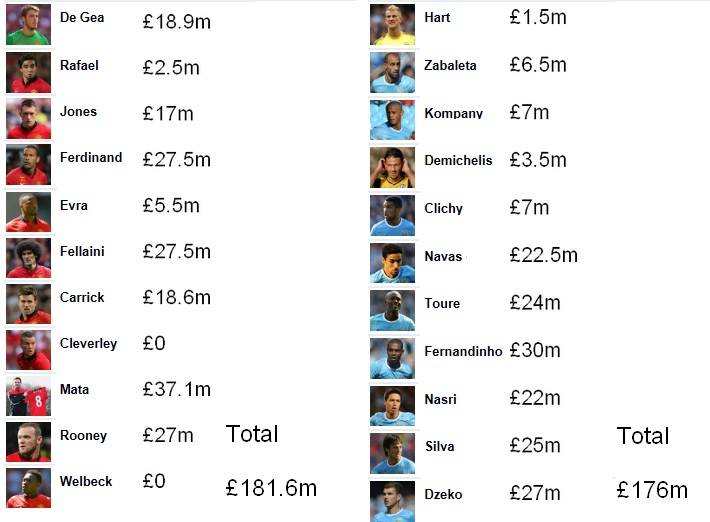Screen dimensions: 710x522
Task: Open Hart's goalkeeper photo
Action: coord(392,24)
